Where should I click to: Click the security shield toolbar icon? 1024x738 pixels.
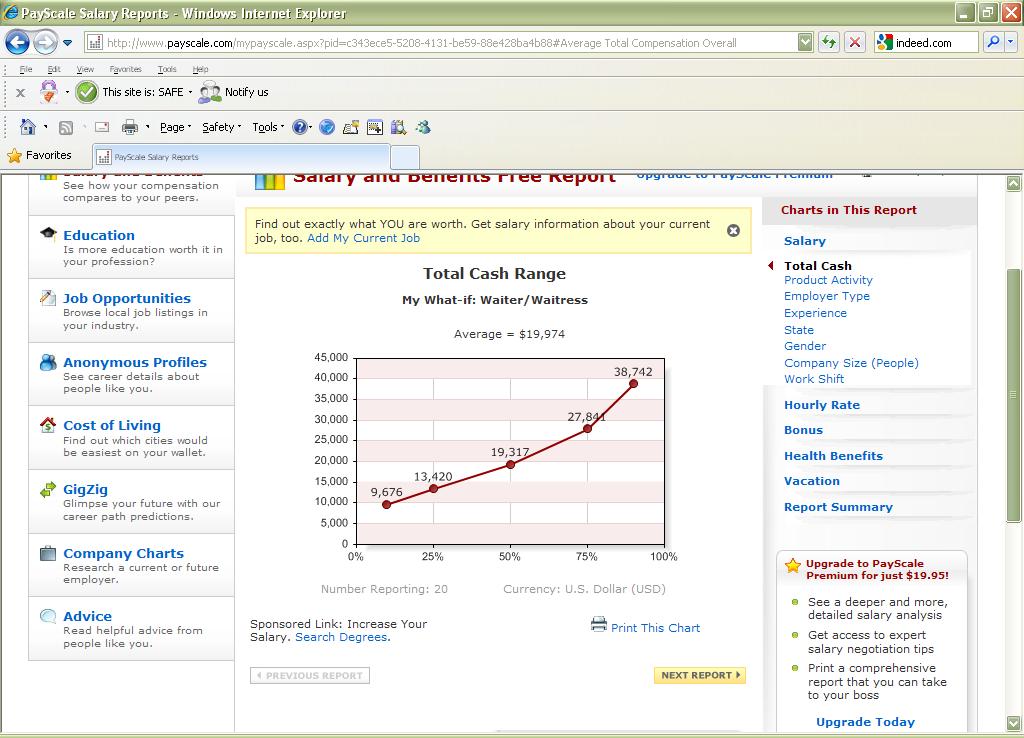click(49, 92)
